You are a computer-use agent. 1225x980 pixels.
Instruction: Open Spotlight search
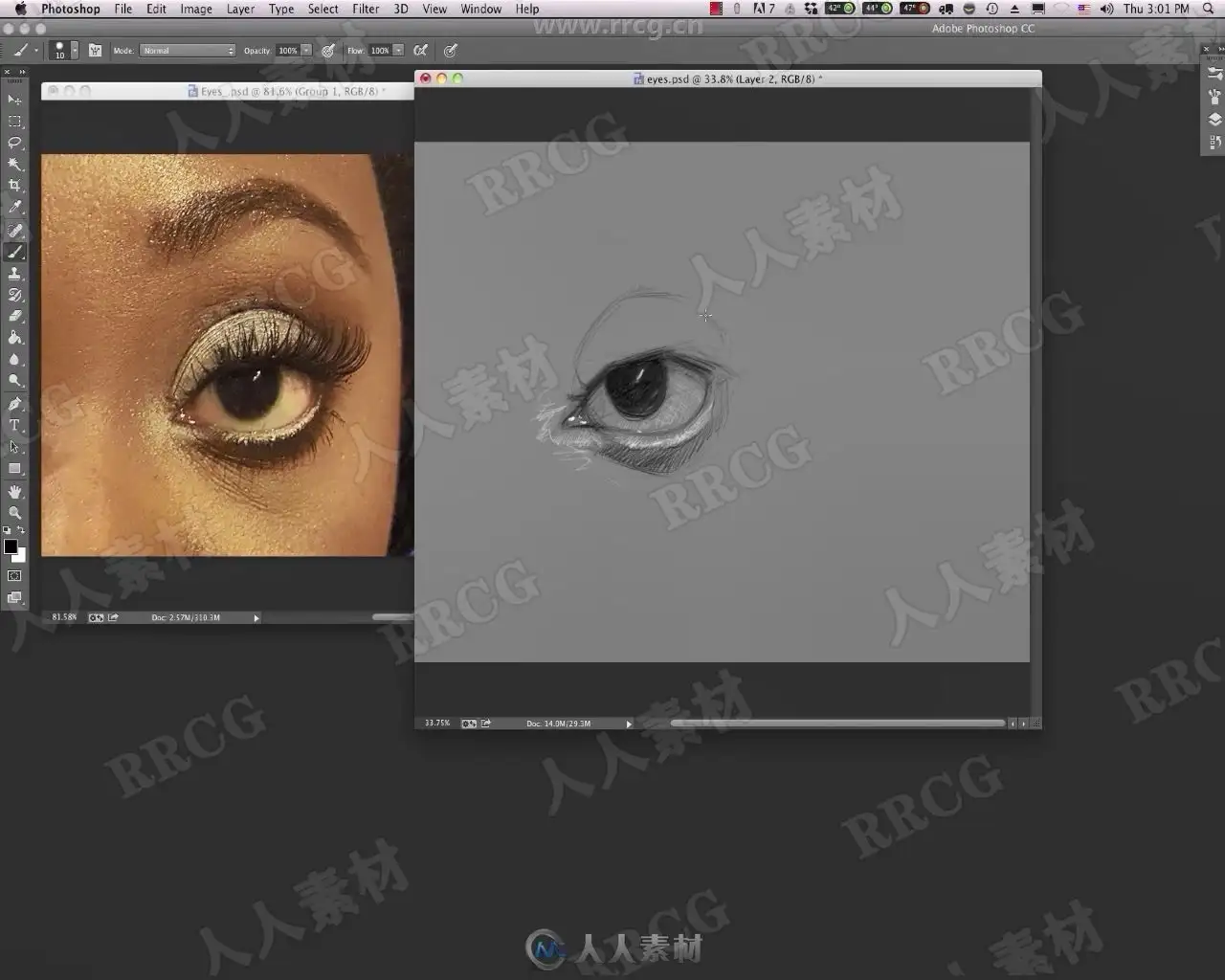[1208, 9]
